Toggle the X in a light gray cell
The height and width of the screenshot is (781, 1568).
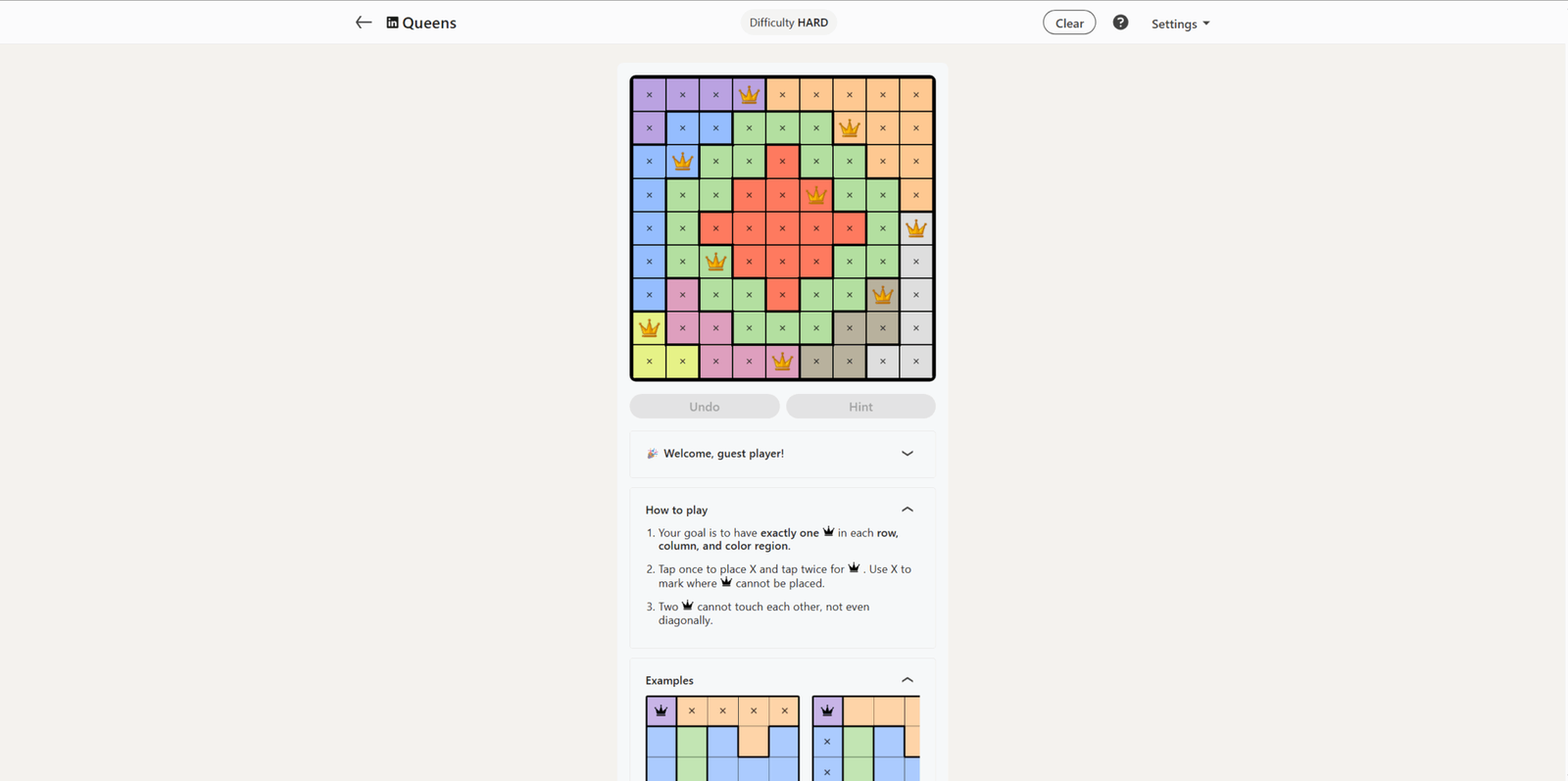(x=916, y=261)
